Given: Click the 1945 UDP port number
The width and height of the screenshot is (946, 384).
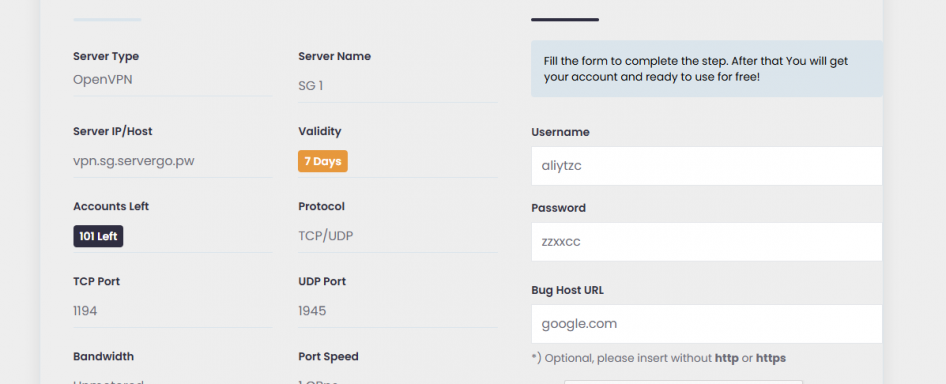Looking at the screenshot, I should coord(312,311).
